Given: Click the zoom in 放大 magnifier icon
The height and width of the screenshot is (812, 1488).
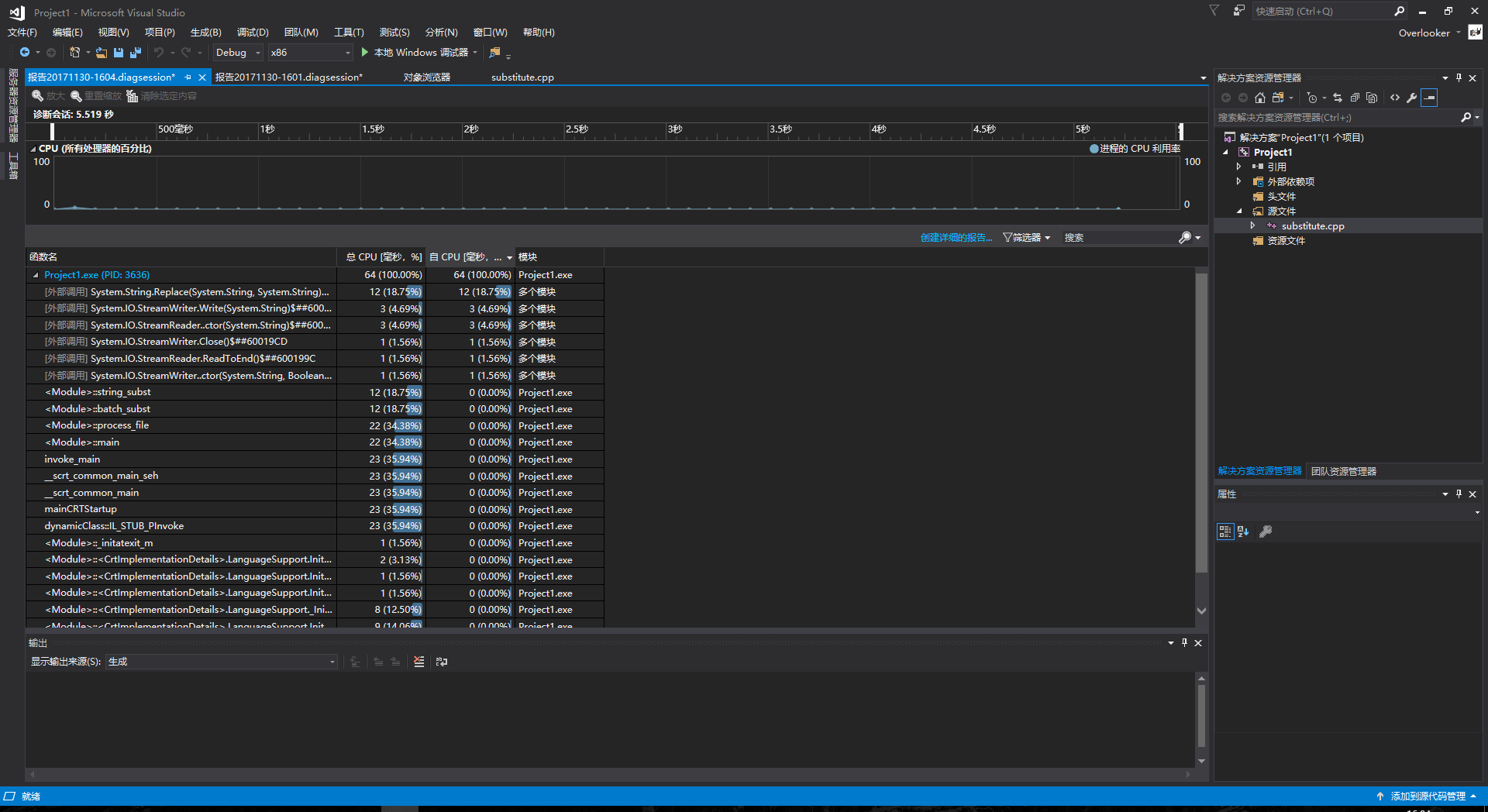Looking at the screenshot, I should [x=37, y=96].
